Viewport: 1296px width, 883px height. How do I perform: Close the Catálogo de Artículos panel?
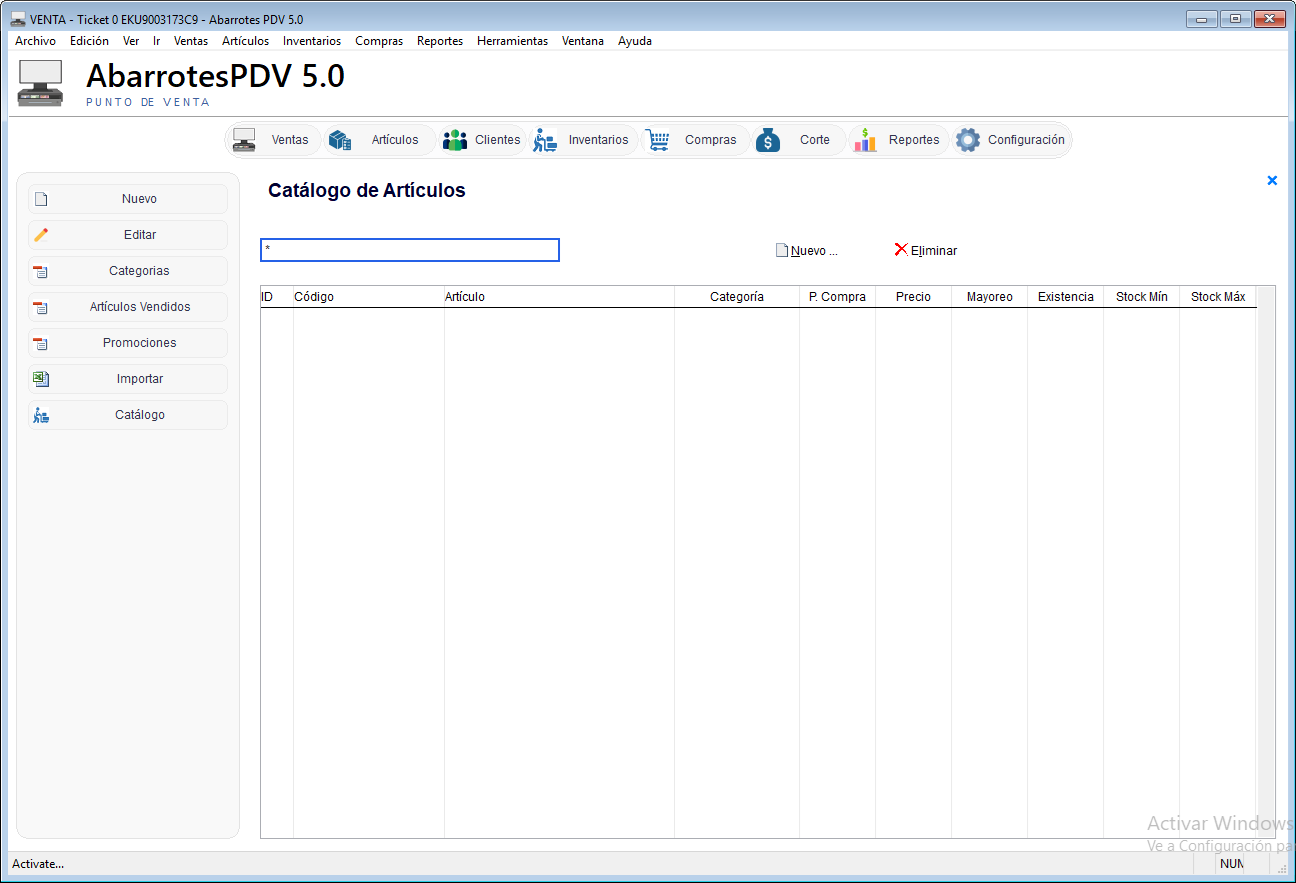point(1272,181)
